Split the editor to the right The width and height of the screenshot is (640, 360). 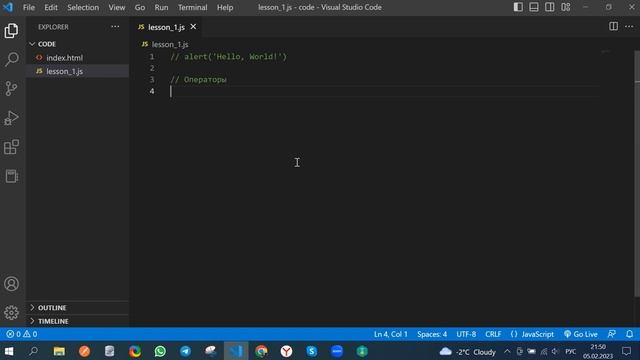pos(613,27)
